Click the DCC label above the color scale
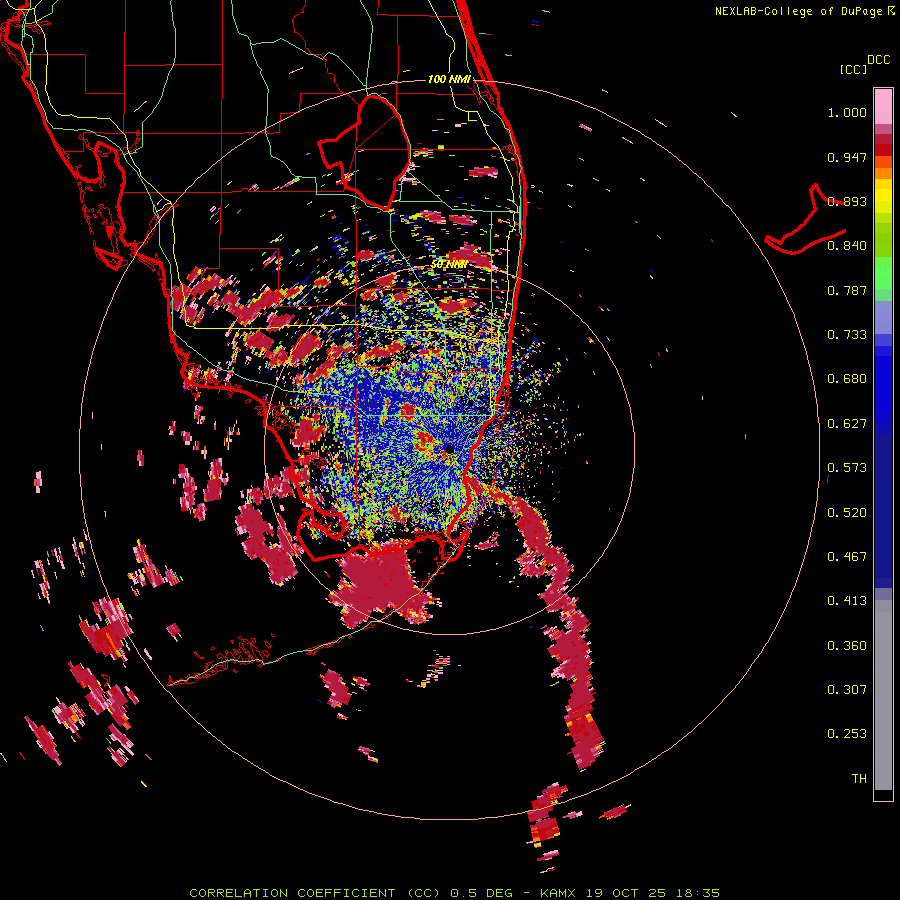900x900 pixels. (x=879, y=60)
